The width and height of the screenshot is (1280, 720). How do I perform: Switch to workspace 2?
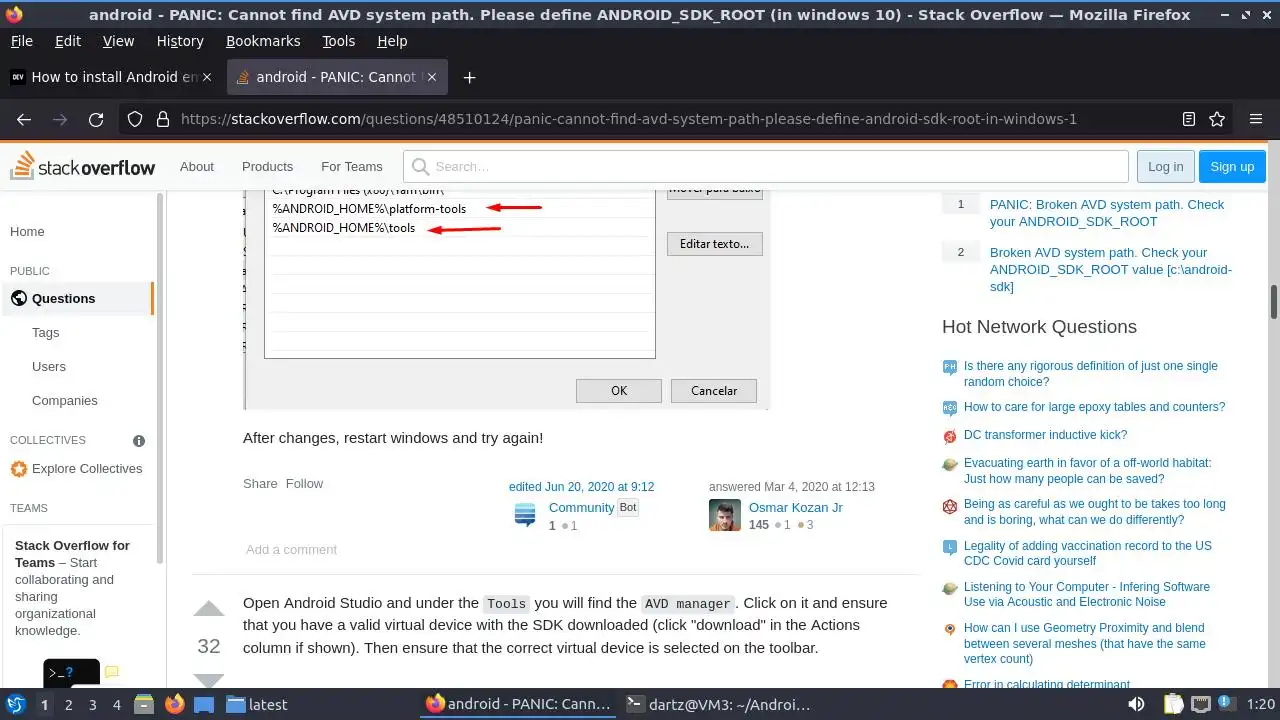pos(68,704)
